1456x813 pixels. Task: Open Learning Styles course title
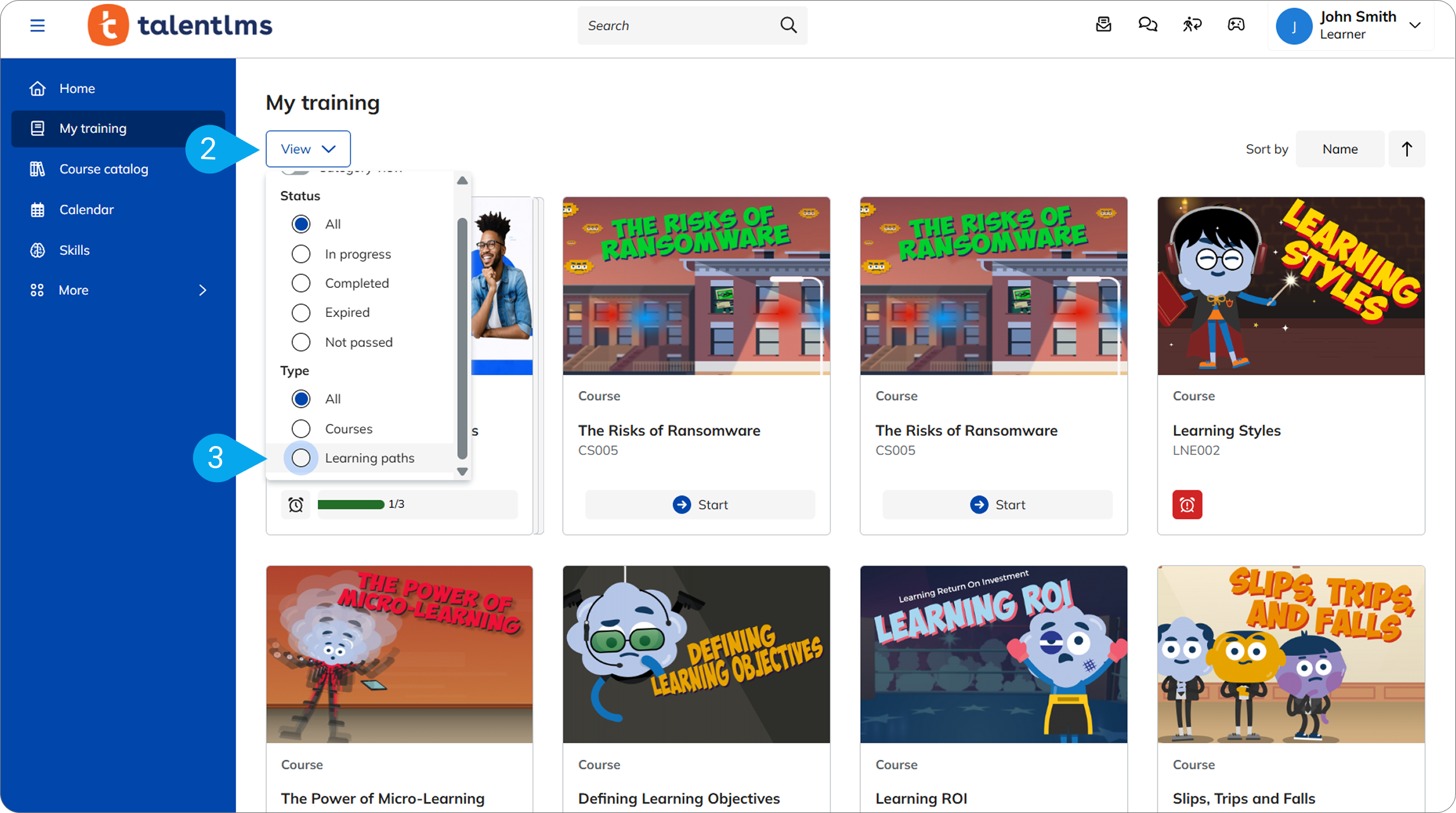[1226, 430]
